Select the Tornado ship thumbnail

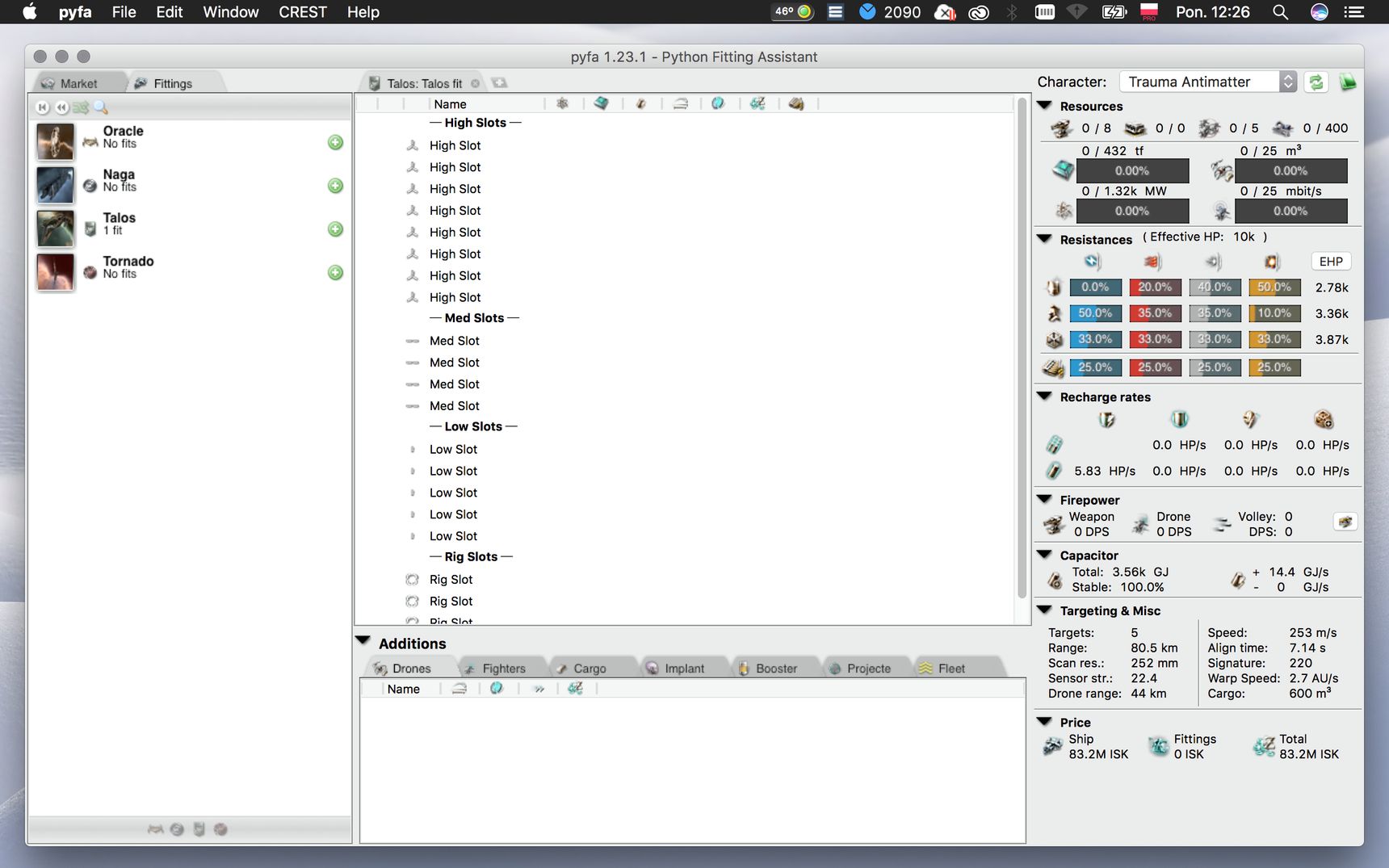[55, 272]
